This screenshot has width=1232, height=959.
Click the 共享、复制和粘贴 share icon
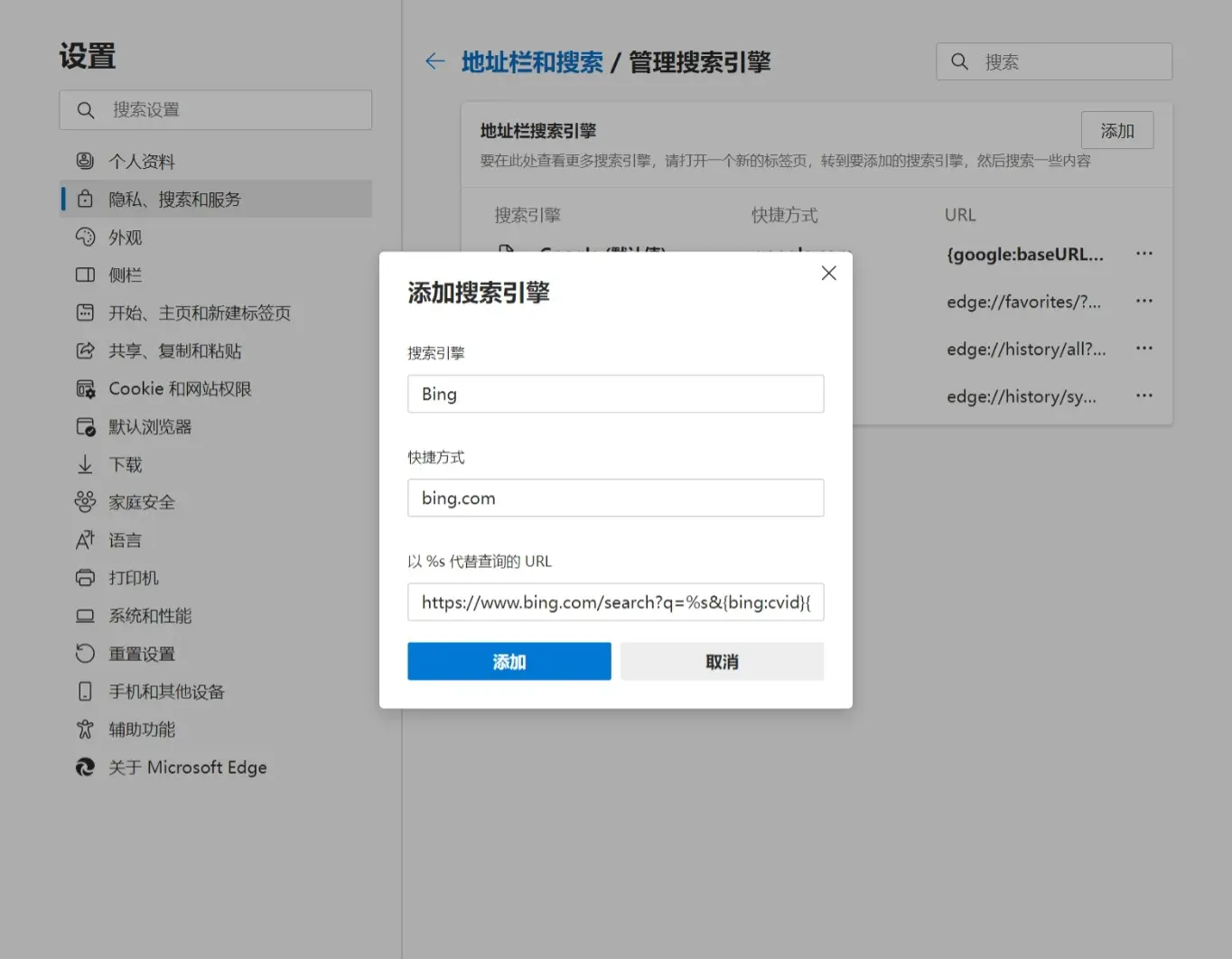point(85,350)
